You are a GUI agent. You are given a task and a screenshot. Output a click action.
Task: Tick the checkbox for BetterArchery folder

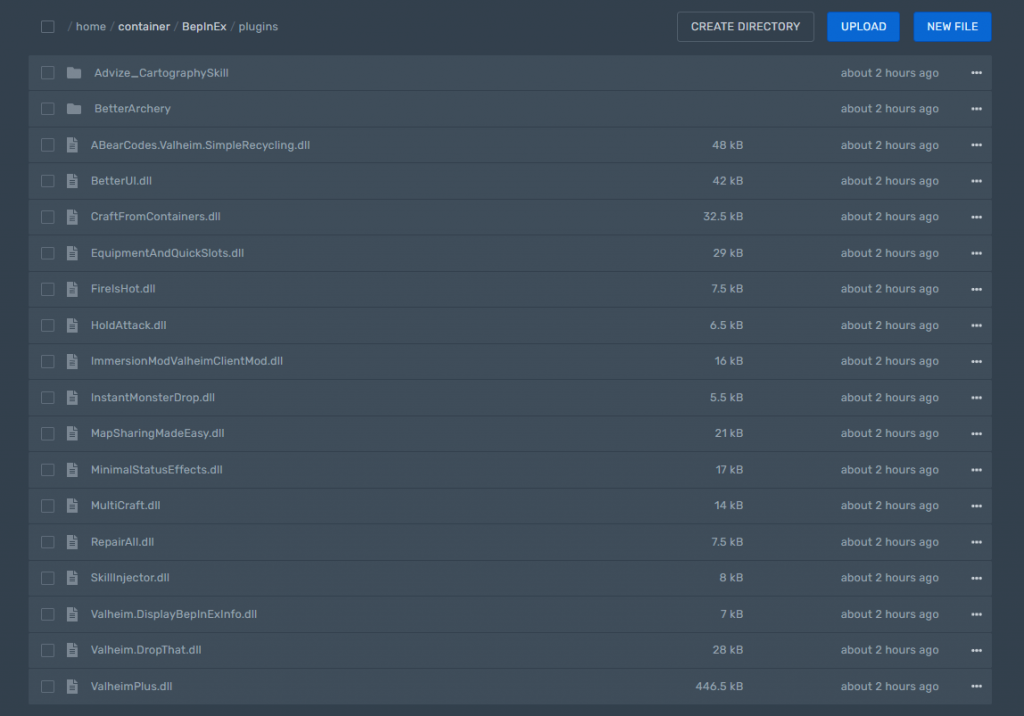pyautogui.click(x=48, y=108)
